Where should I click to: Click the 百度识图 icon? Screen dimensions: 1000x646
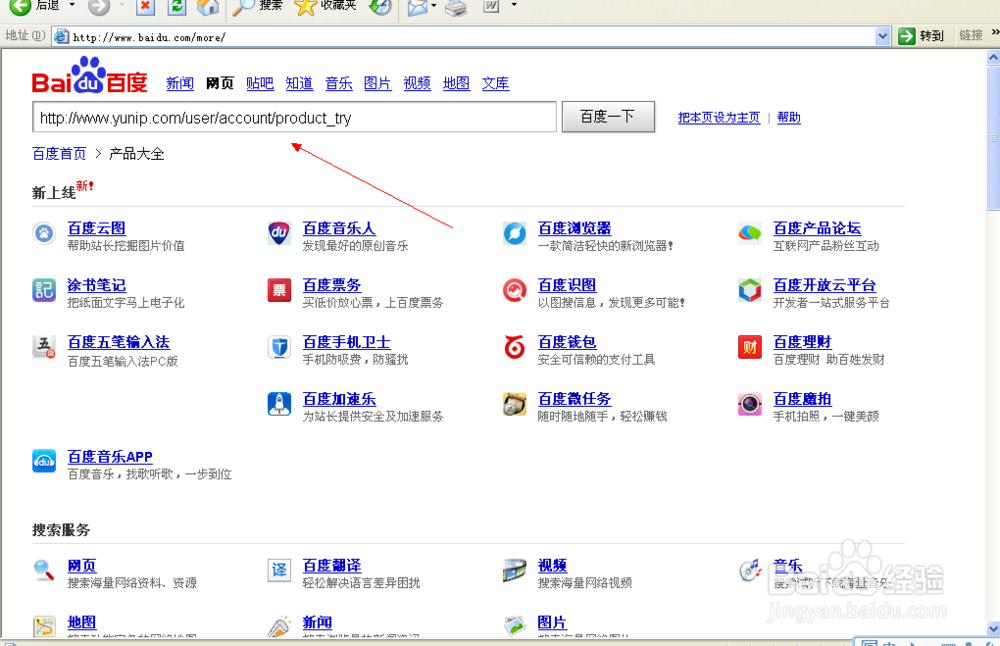pyautogui.click(x=515, y=290)
